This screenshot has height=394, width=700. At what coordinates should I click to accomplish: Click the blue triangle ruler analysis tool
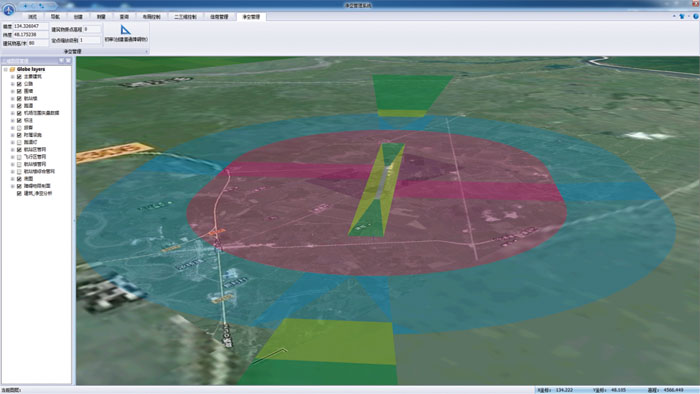(125, 30)
